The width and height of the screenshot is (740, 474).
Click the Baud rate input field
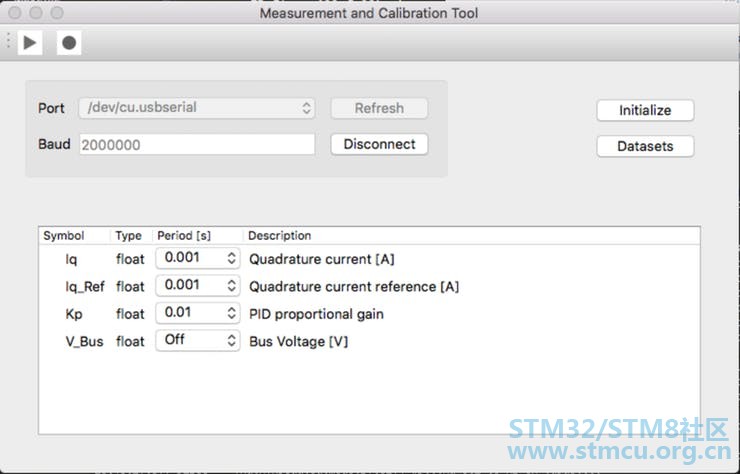coord(197,144)
